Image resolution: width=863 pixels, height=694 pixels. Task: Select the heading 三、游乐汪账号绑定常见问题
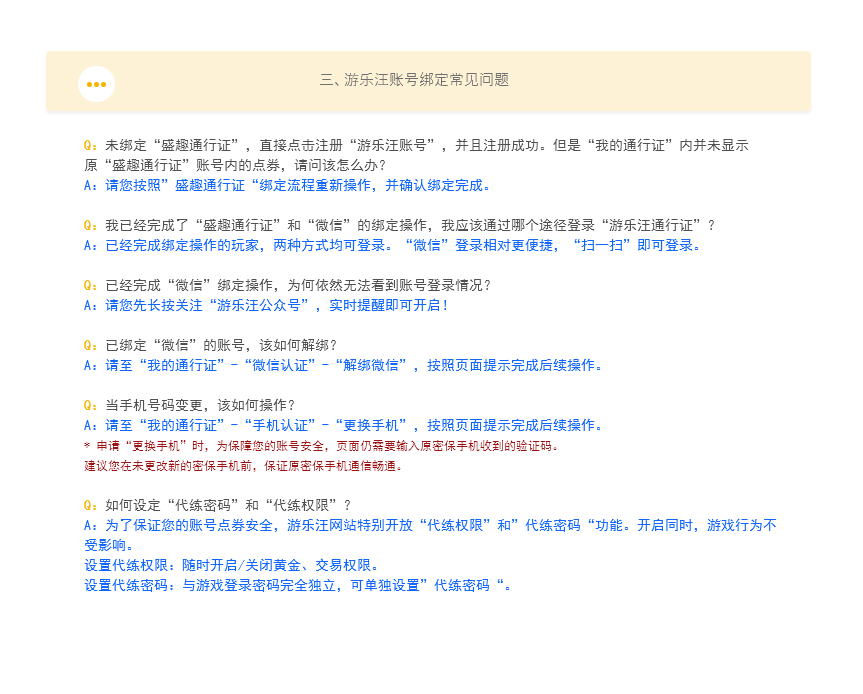(x=414, y=80)
